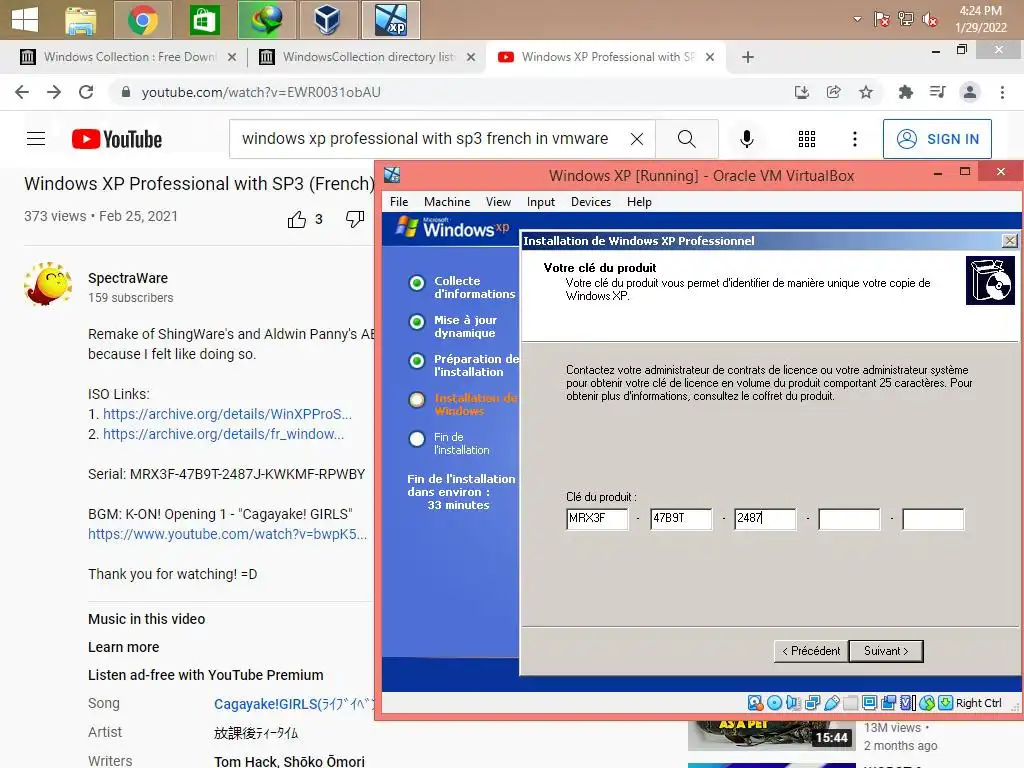The image size is (1024, 768).
Task: Click the VirtualBox USB devices status icon
Action: point(831,703)
